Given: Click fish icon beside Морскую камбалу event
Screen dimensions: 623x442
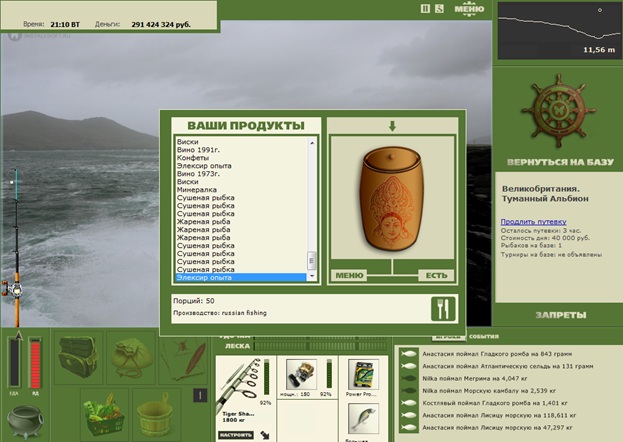Looking at the screenshot, I should tap(408, 391).
